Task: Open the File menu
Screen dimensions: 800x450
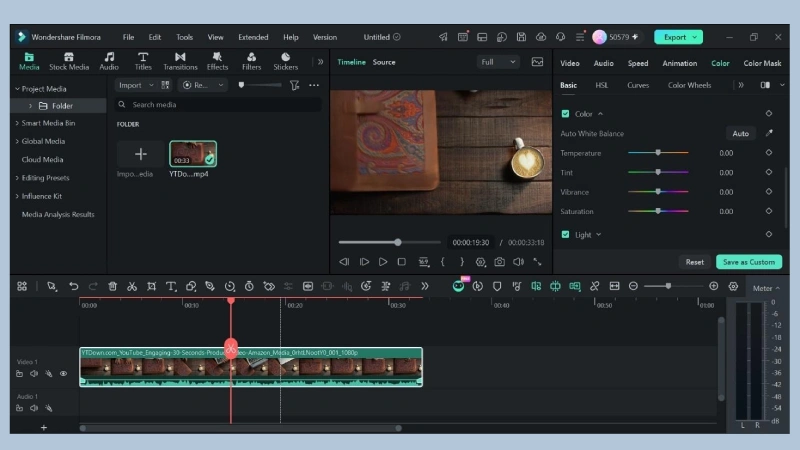Action: (x=128, y=37)
